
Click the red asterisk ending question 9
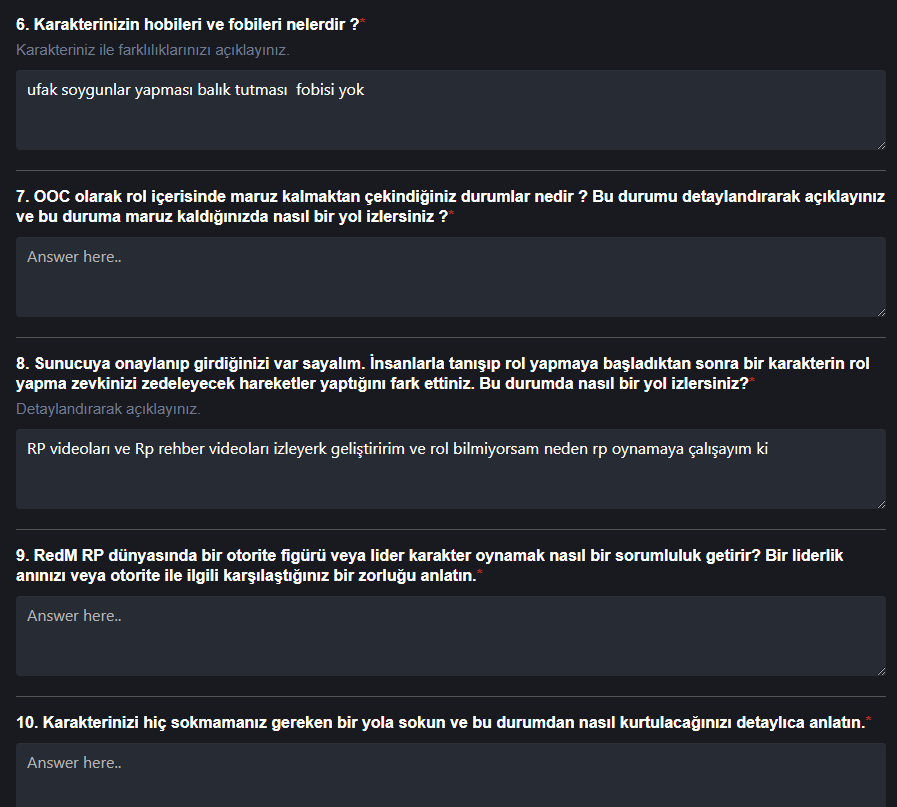pos(480,575)
